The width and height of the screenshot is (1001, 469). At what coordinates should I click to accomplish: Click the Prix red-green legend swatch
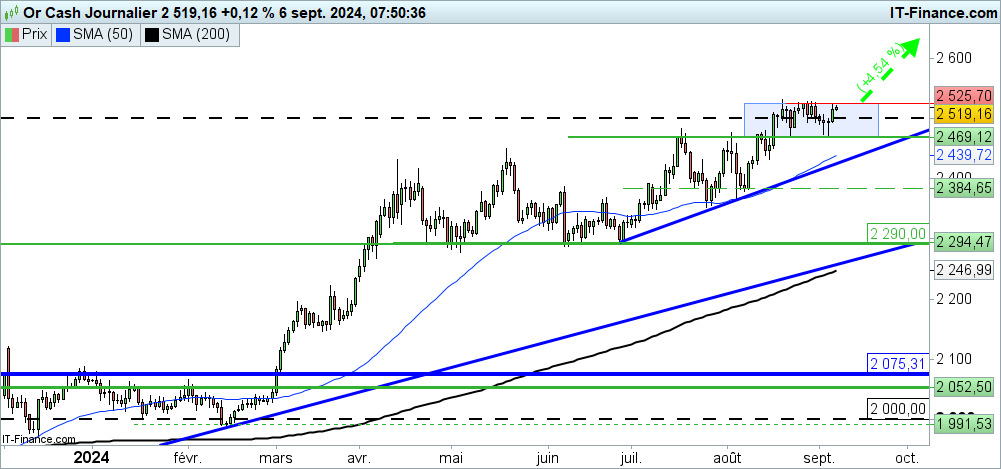[13, 34]
